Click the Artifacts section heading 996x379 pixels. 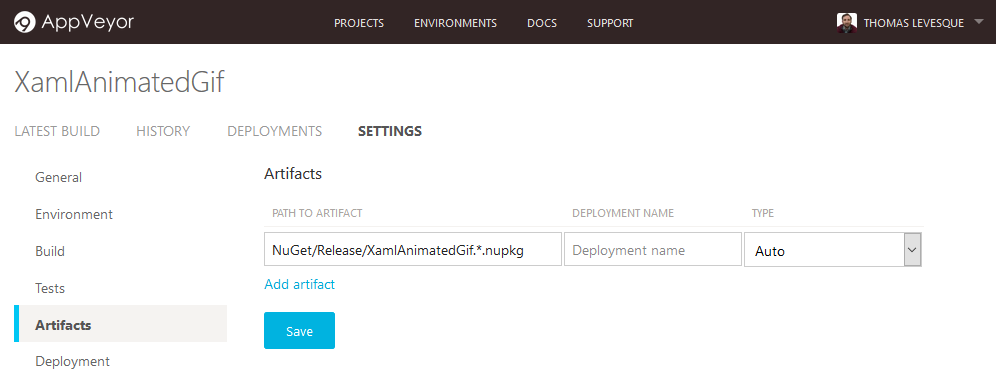pos(293,174)
